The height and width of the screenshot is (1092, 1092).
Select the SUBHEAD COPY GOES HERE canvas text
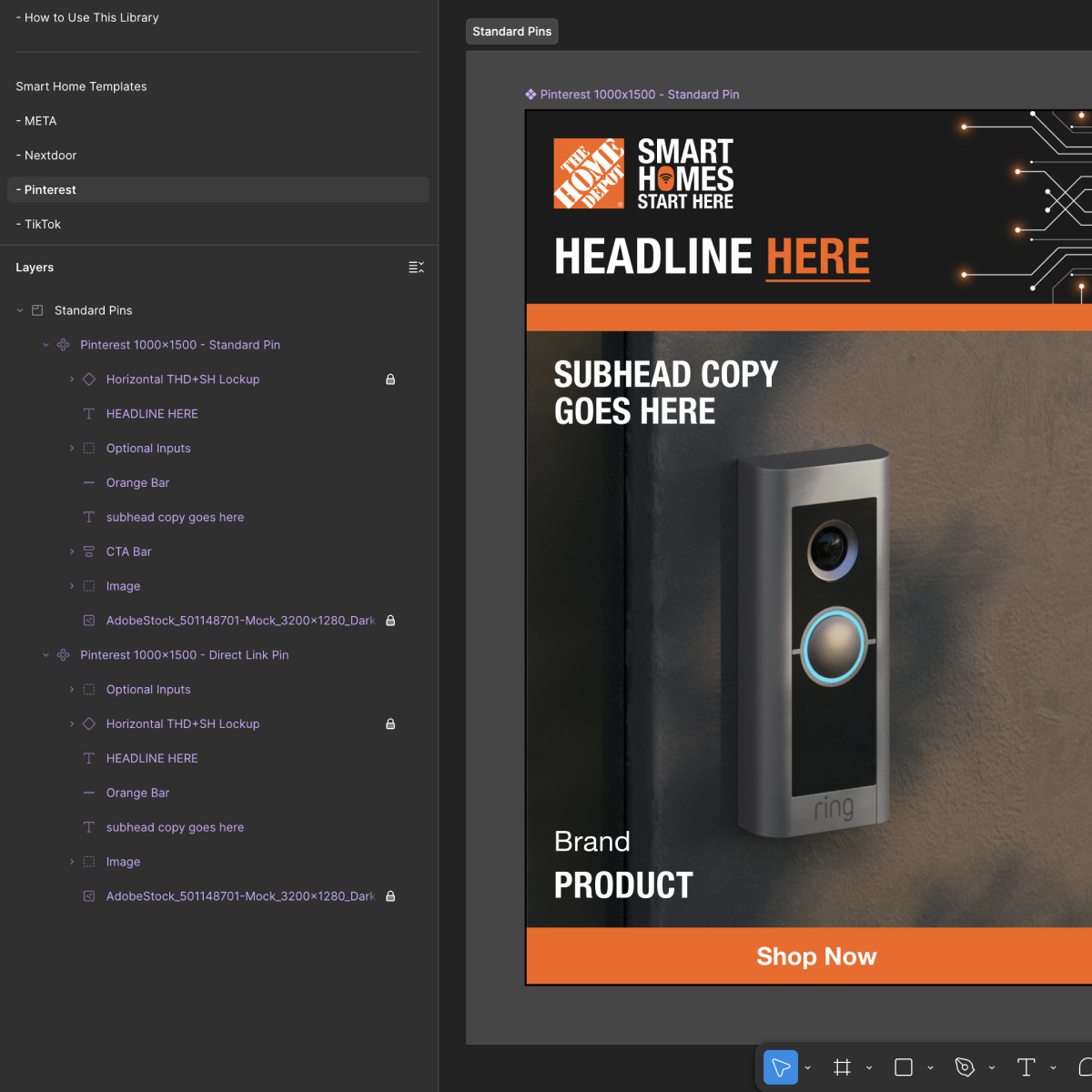[666, 392]
